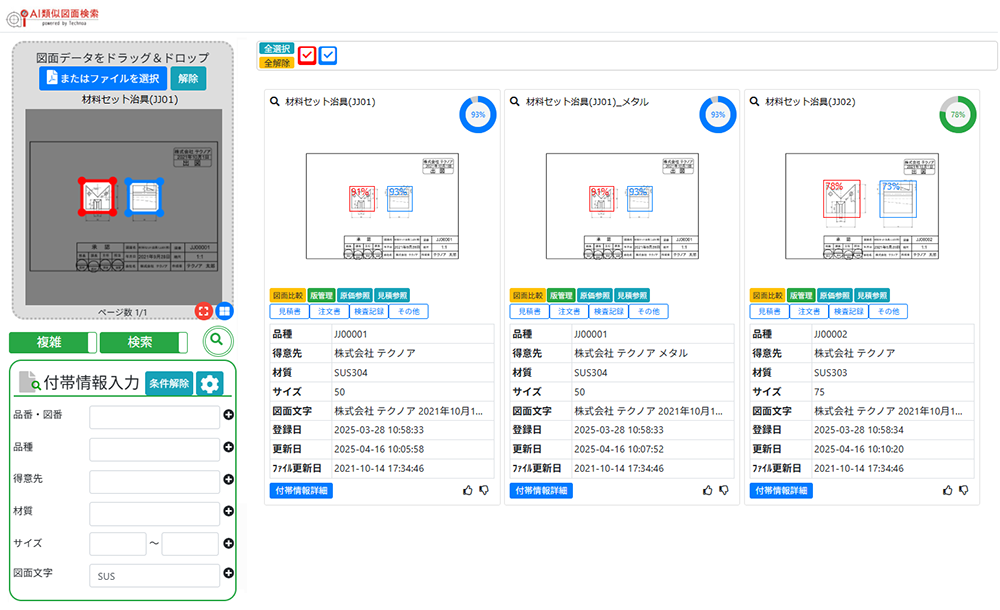Click the 78% match progress ring on JJ02
This screenshot has height=610, width=1000.
pyautogui.click(x=958, y=115)
